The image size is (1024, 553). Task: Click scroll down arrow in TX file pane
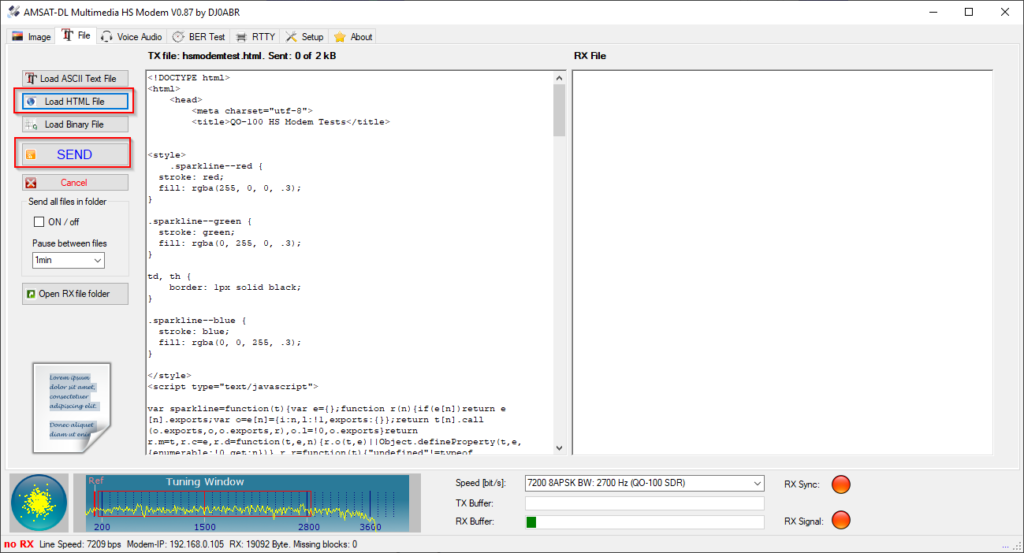pyautogui.click(x=559, y=448)
